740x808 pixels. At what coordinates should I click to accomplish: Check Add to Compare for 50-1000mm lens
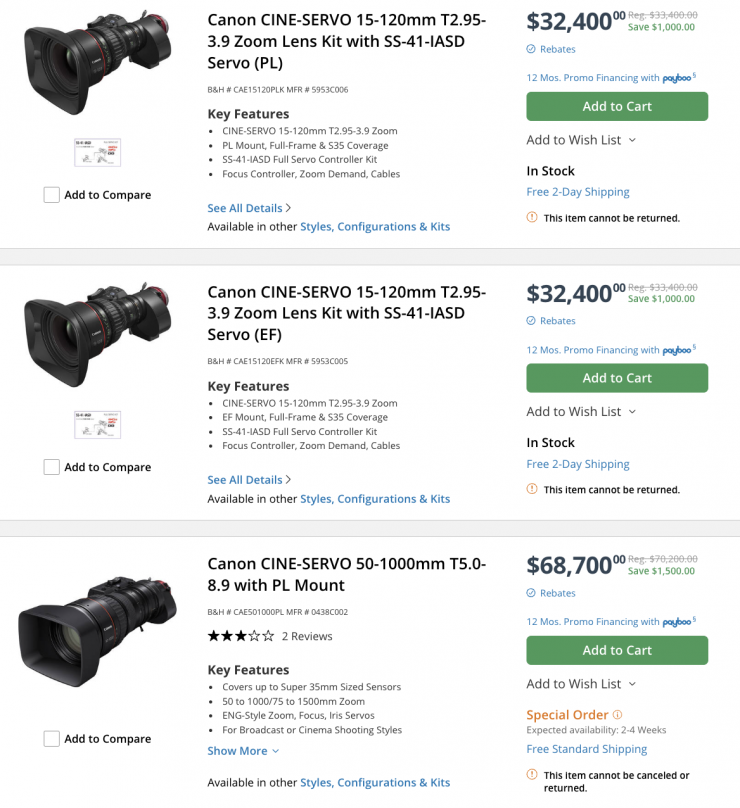tap(52, 739)
